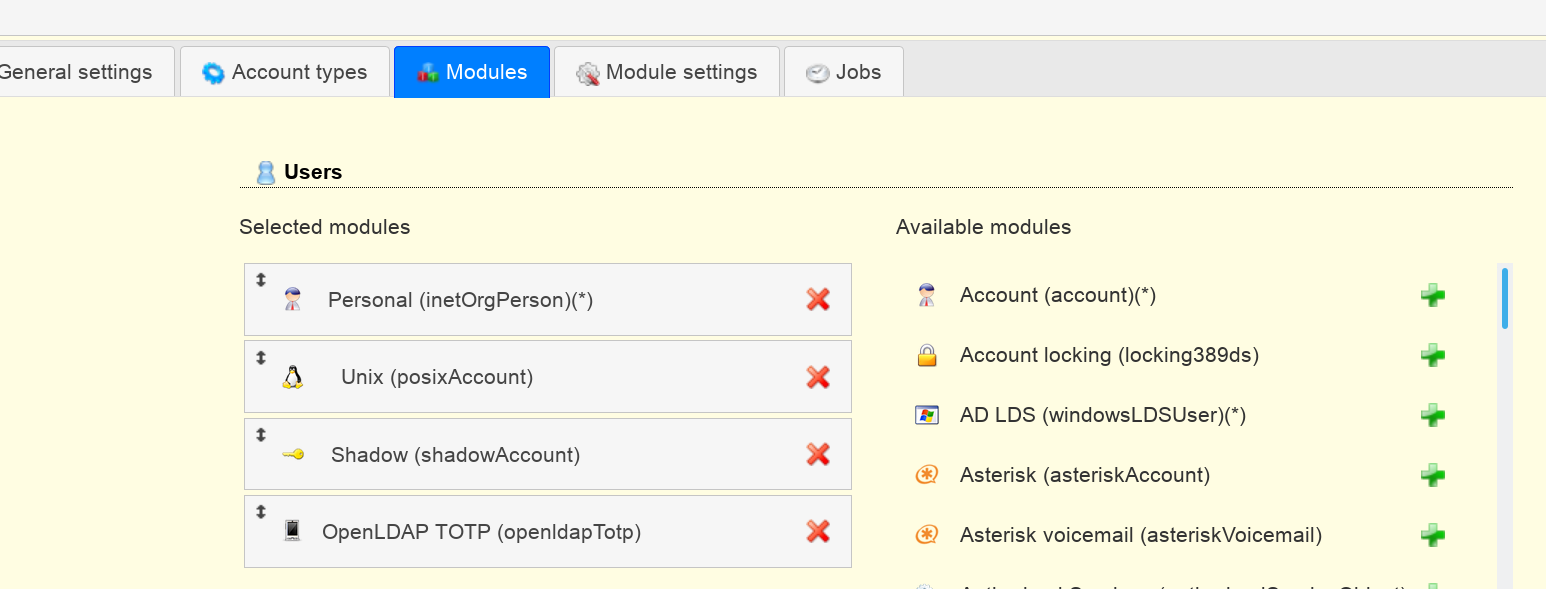Click the reorder handle on OpenLDAP TOTP module
Image resolution: width=1546 pixels, height=589 pixels.
tap(261, 512)
